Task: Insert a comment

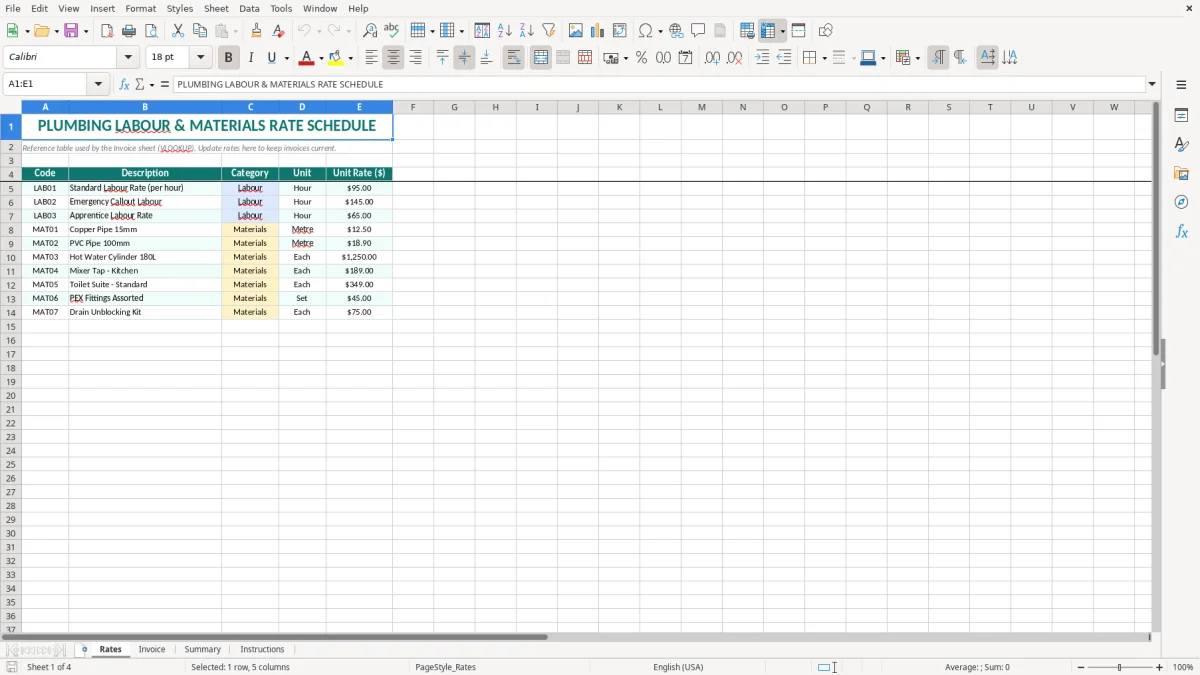Action: pos(698,31)
